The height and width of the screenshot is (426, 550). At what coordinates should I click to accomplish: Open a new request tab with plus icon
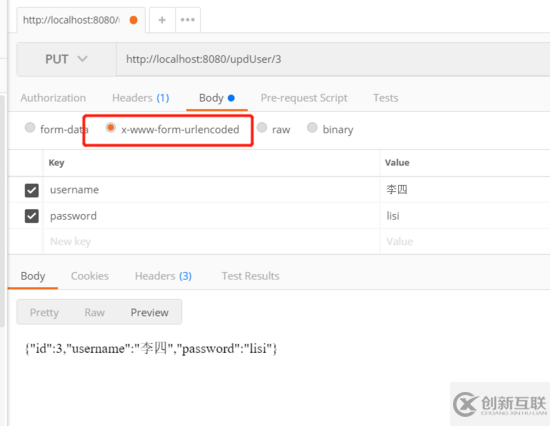162,20
